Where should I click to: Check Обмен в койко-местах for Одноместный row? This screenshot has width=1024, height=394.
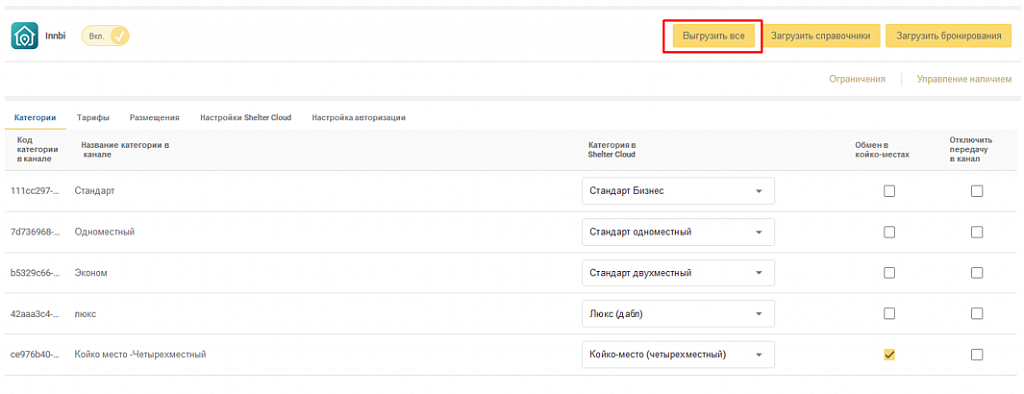coord(889,232)
